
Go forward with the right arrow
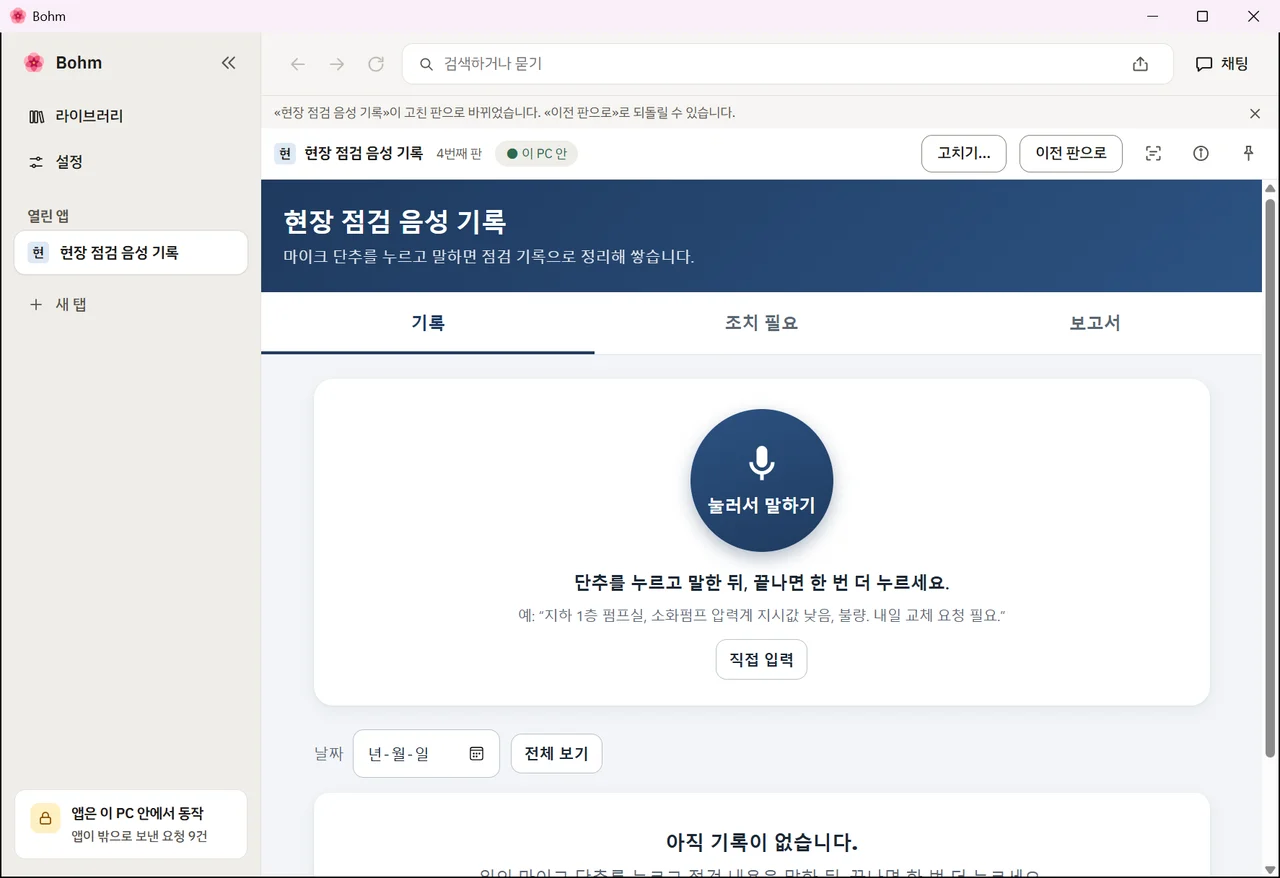click(x=337, y=64)
